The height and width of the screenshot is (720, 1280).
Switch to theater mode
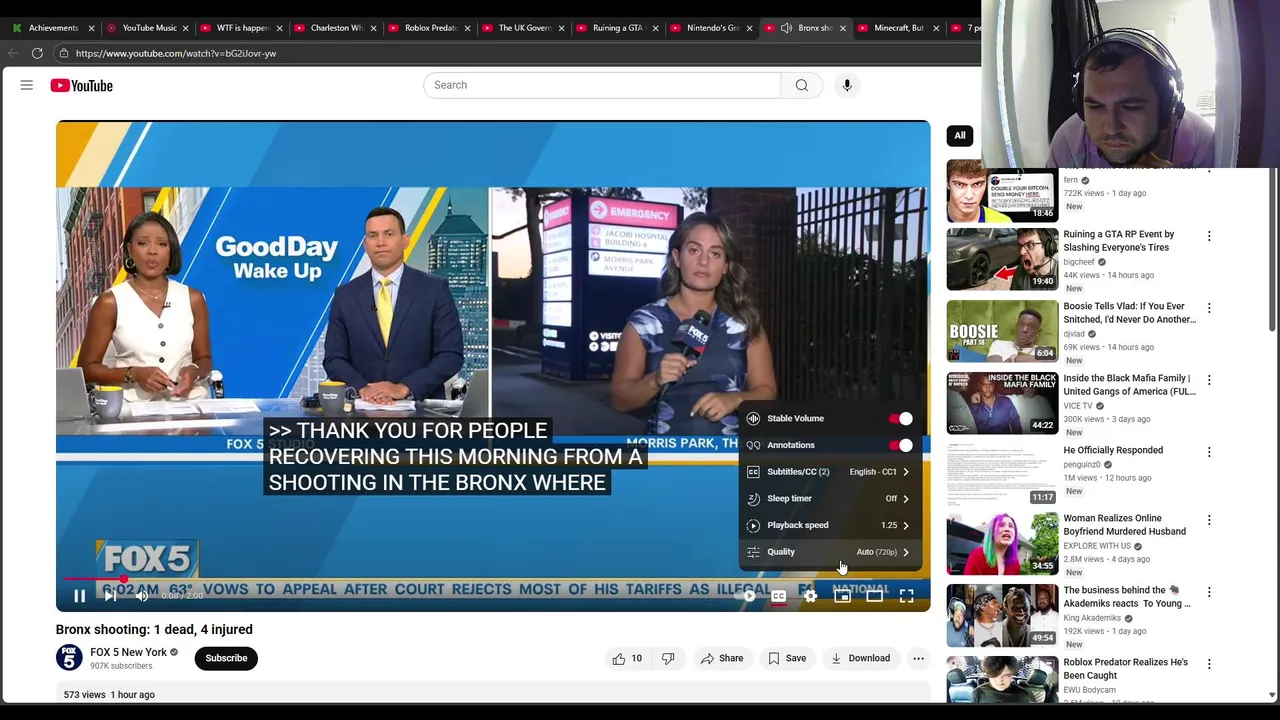[x=874, y=596]
